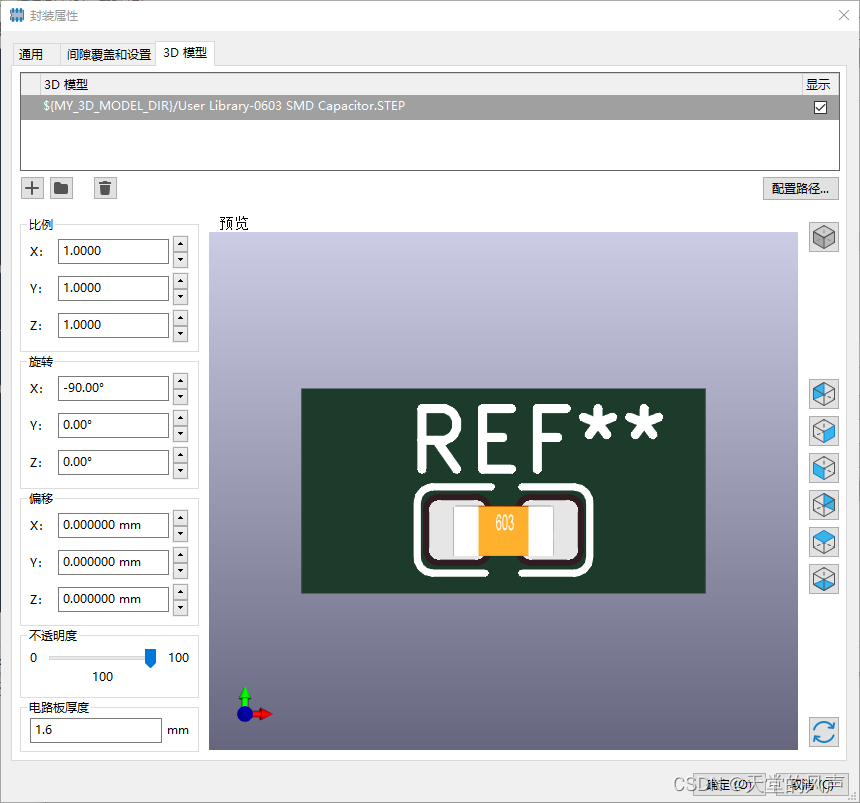Click the XYZ axis gizmo in preview
The height and width of the screenshot is (803, 860).
pos(253,705)
